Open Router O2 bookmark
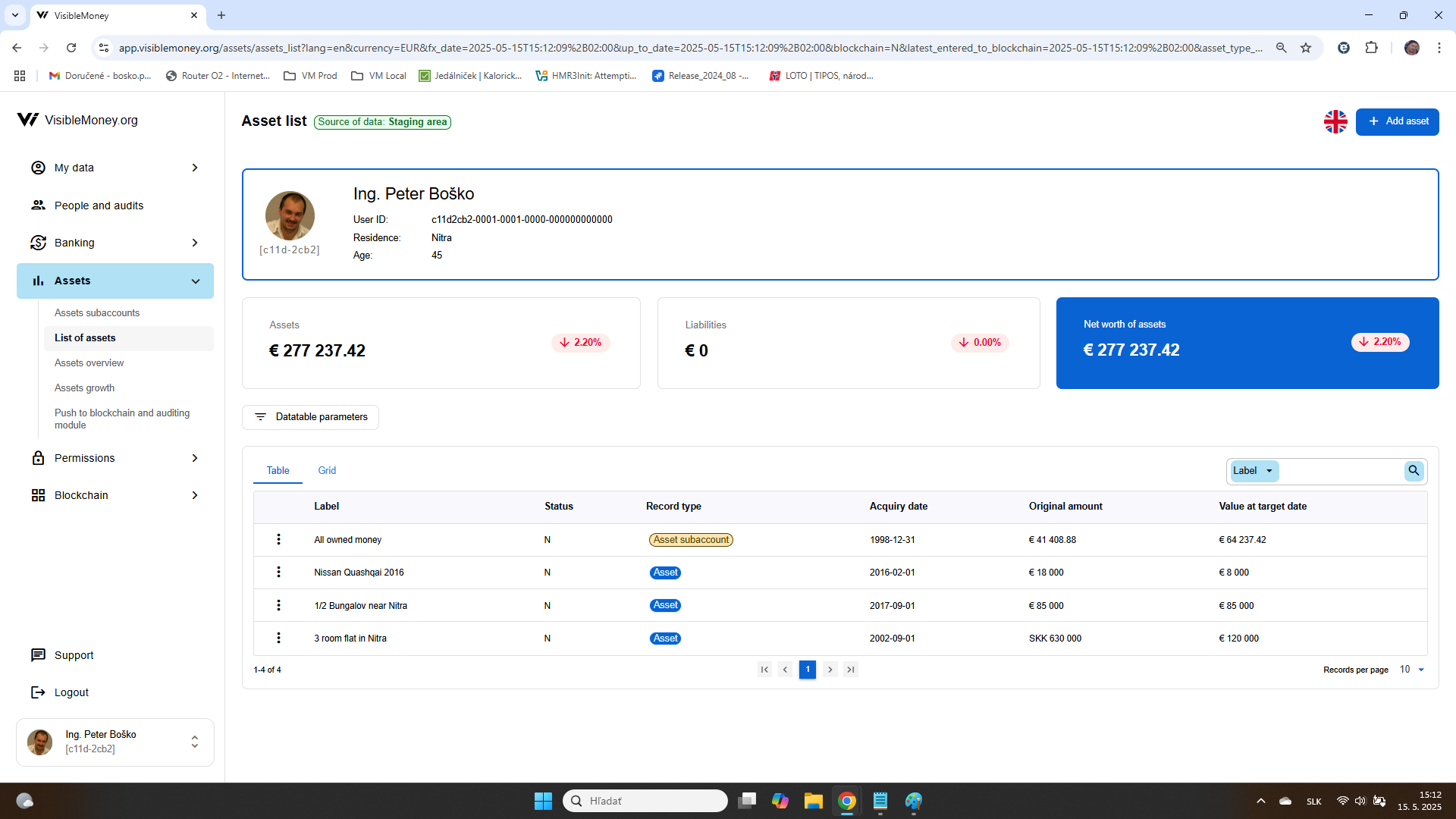1456x819 pixels. coord(218,76)
